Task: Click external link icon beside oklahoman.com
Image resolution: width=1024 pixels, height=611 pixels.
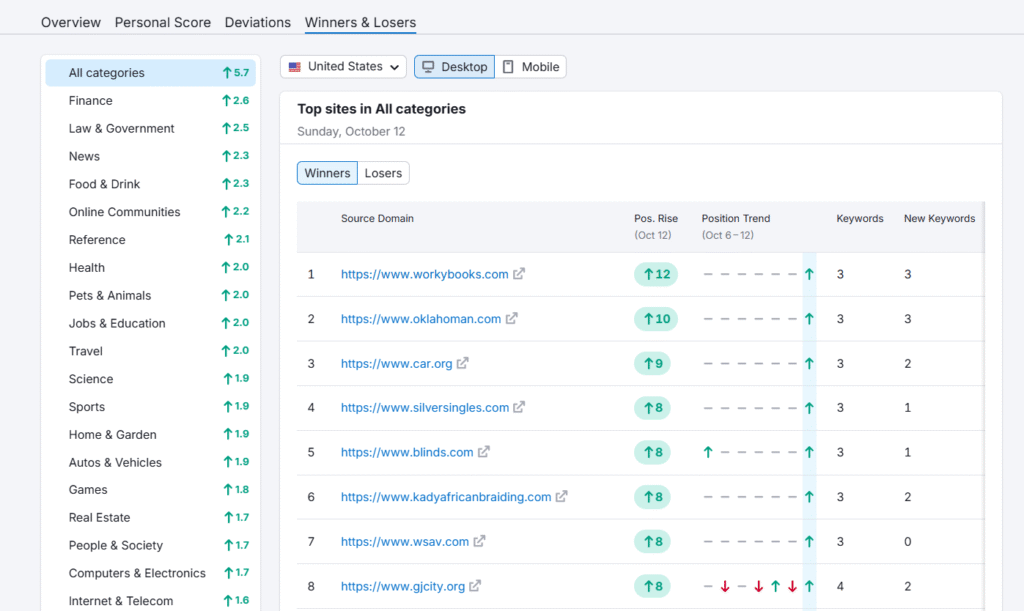Action: click(x=511, y=319)
